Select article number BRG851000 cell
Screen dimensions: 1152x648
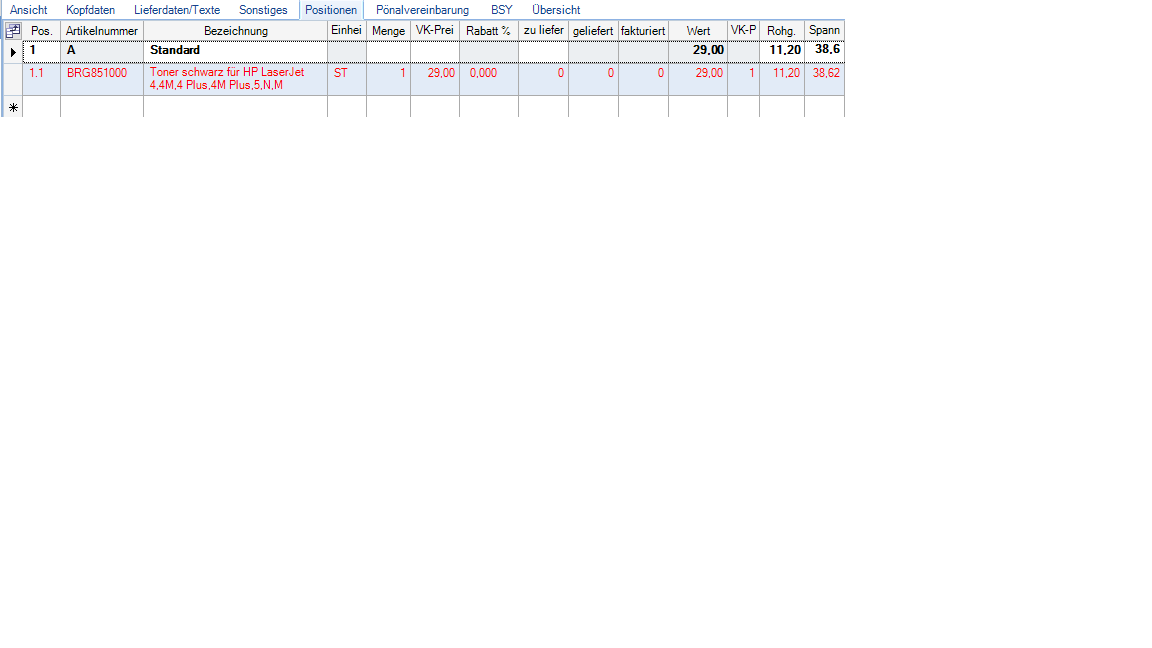pos(97,73)
